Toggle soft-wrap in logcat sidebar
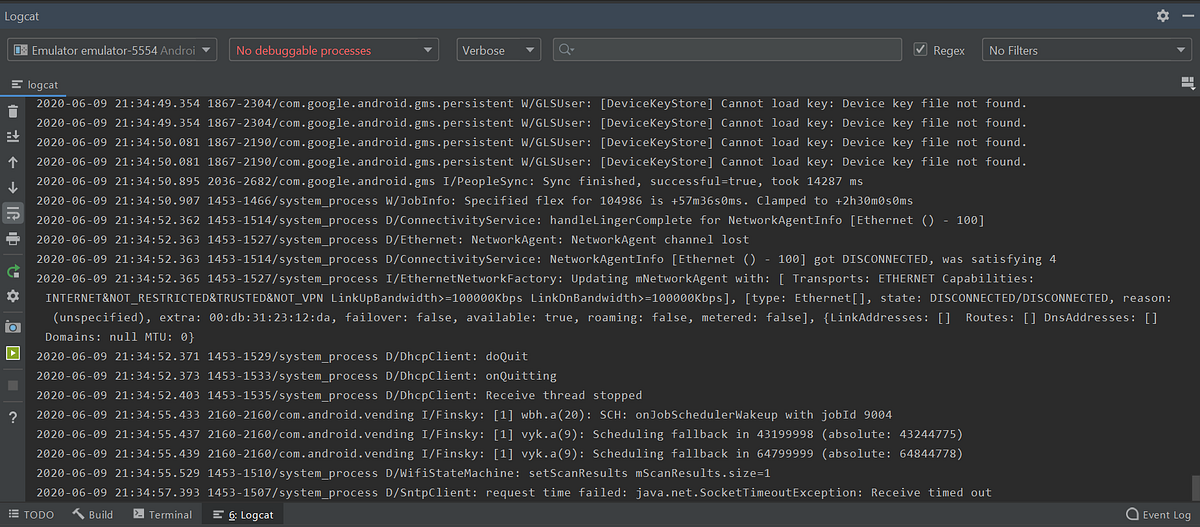Screen dimensions: 1200x527 (x=13, y=213)
